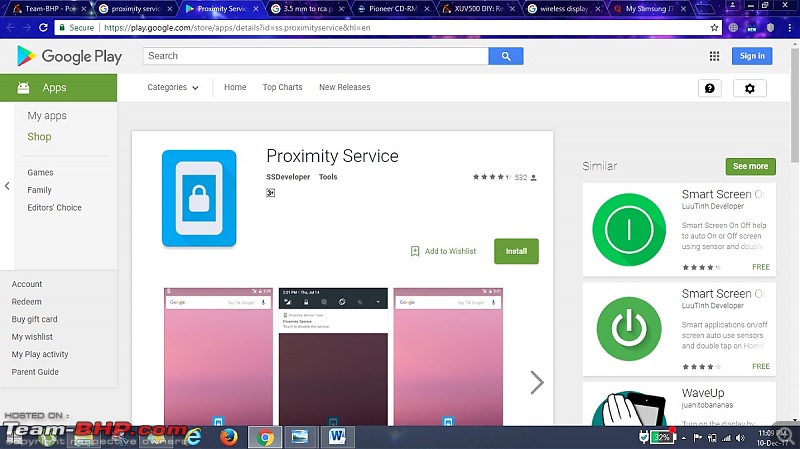Click See more for similar apps
Image resolution: width=800 pixels, height=449 pixels.
pyautogui.click(x=750, y=166)
